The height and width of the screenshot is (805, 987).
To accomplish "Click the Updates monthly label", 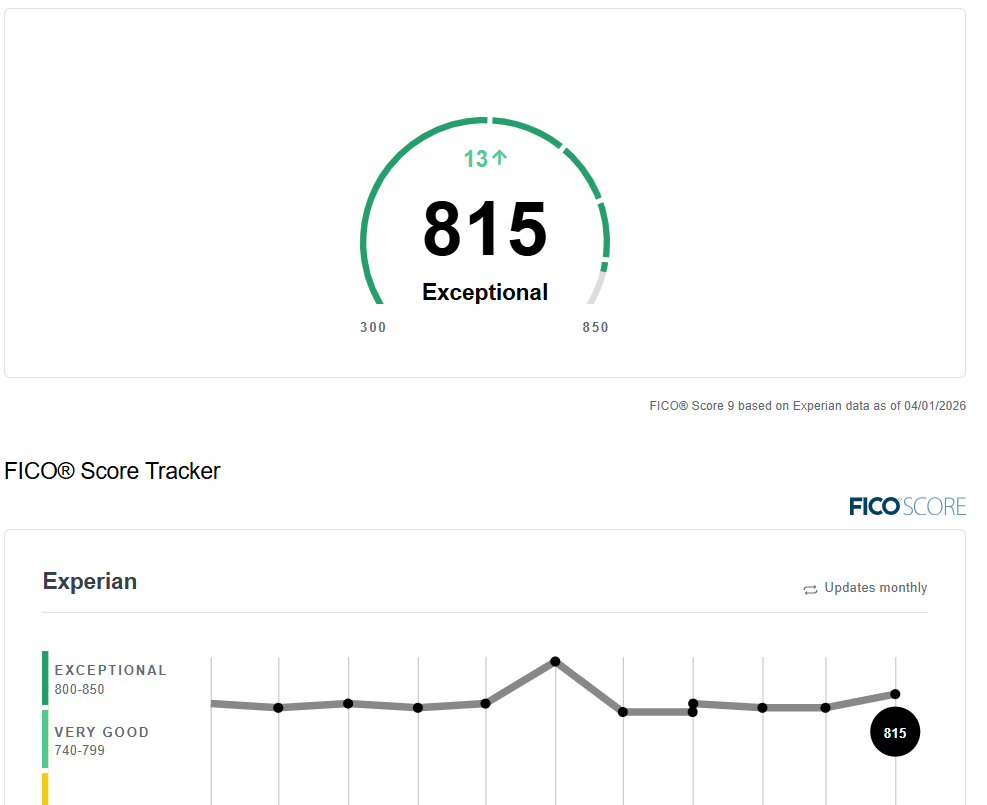I will coord(876,588).
